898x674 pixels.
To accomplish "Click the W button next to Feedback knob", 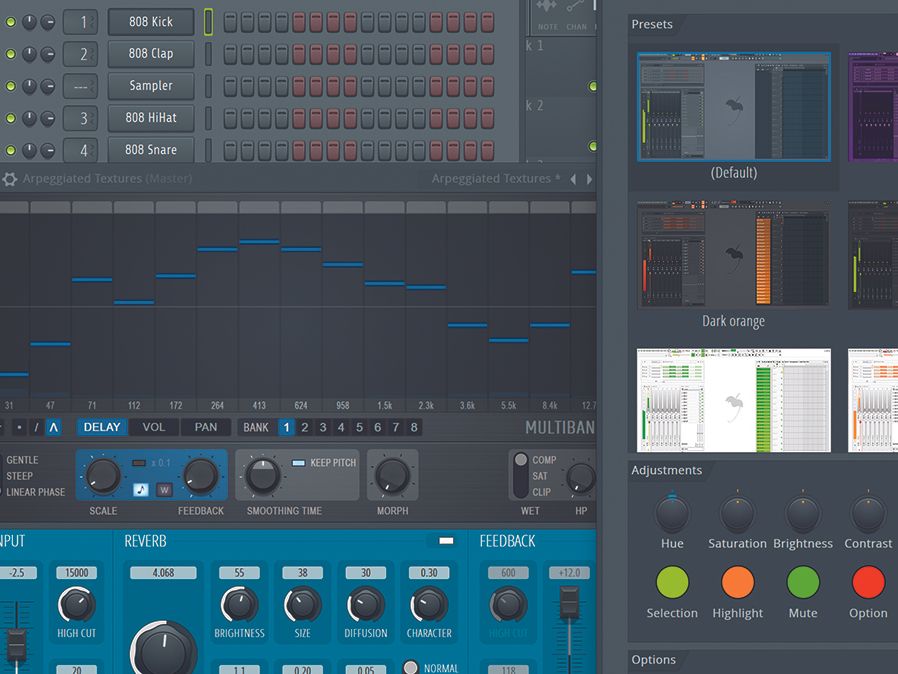I will [x=163, y=489].
